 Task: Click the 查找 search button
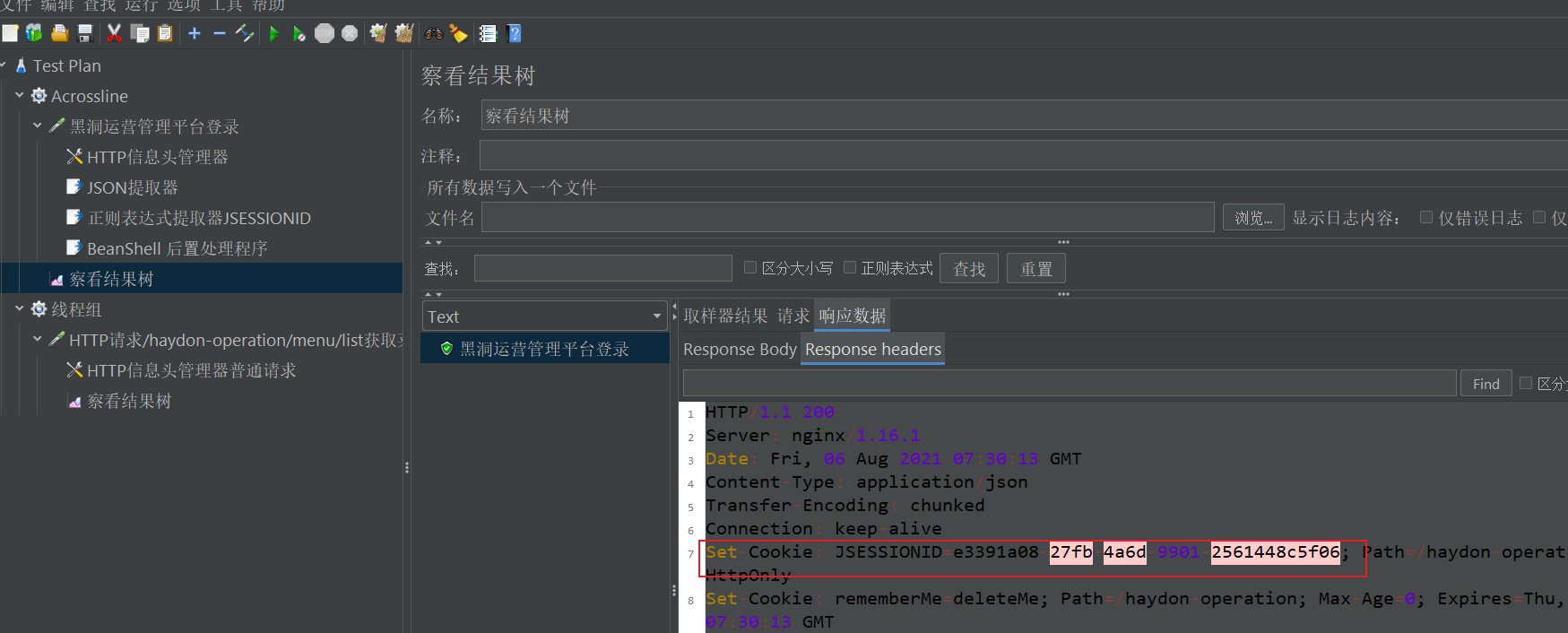click(x=969, y=268)
